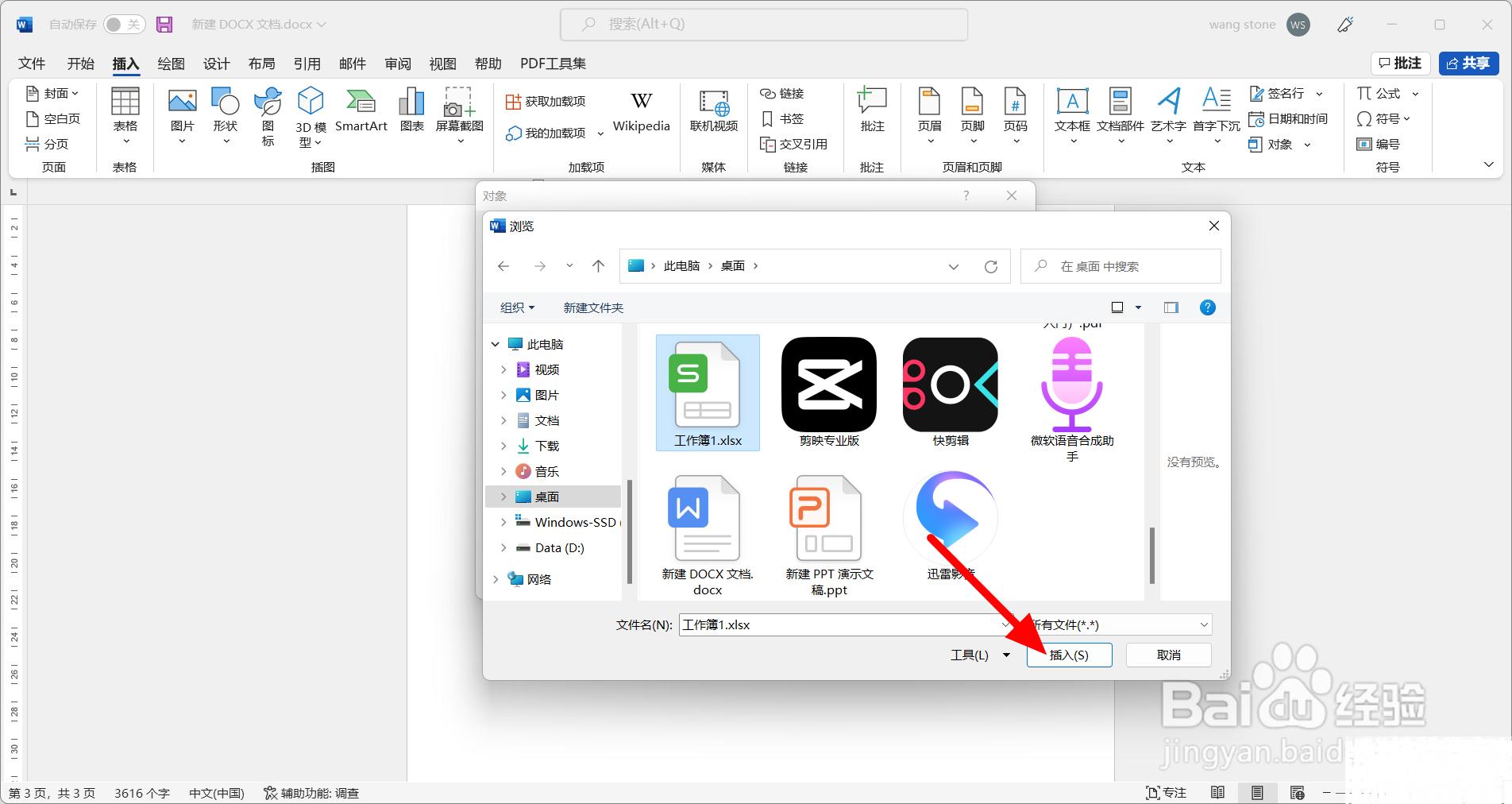Click the Insert (插入) button in dialog
1512x804 pixels.
pos(1069,655)
